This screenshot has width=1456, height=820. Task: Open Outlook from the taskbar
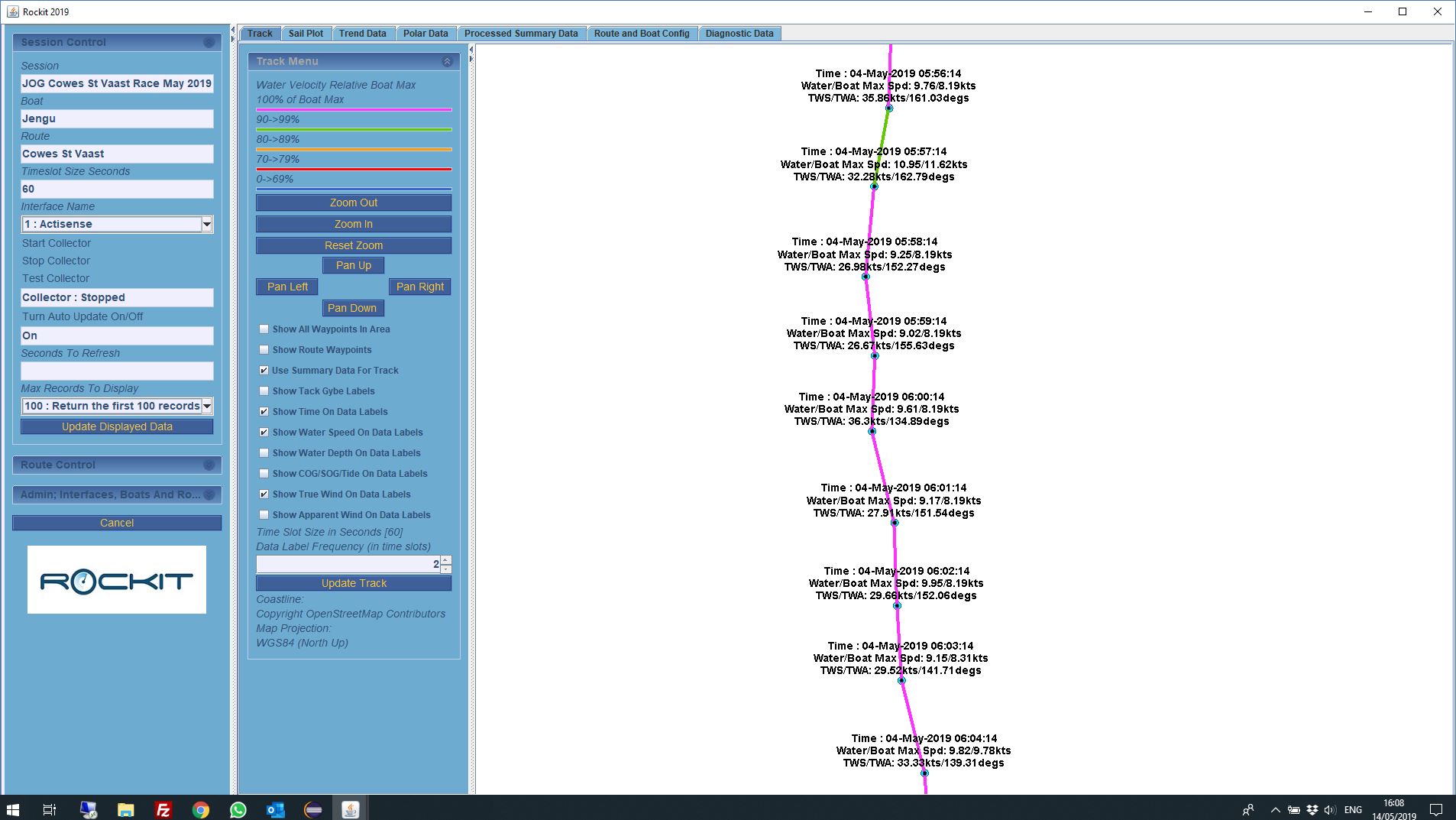tap(275, 809)
